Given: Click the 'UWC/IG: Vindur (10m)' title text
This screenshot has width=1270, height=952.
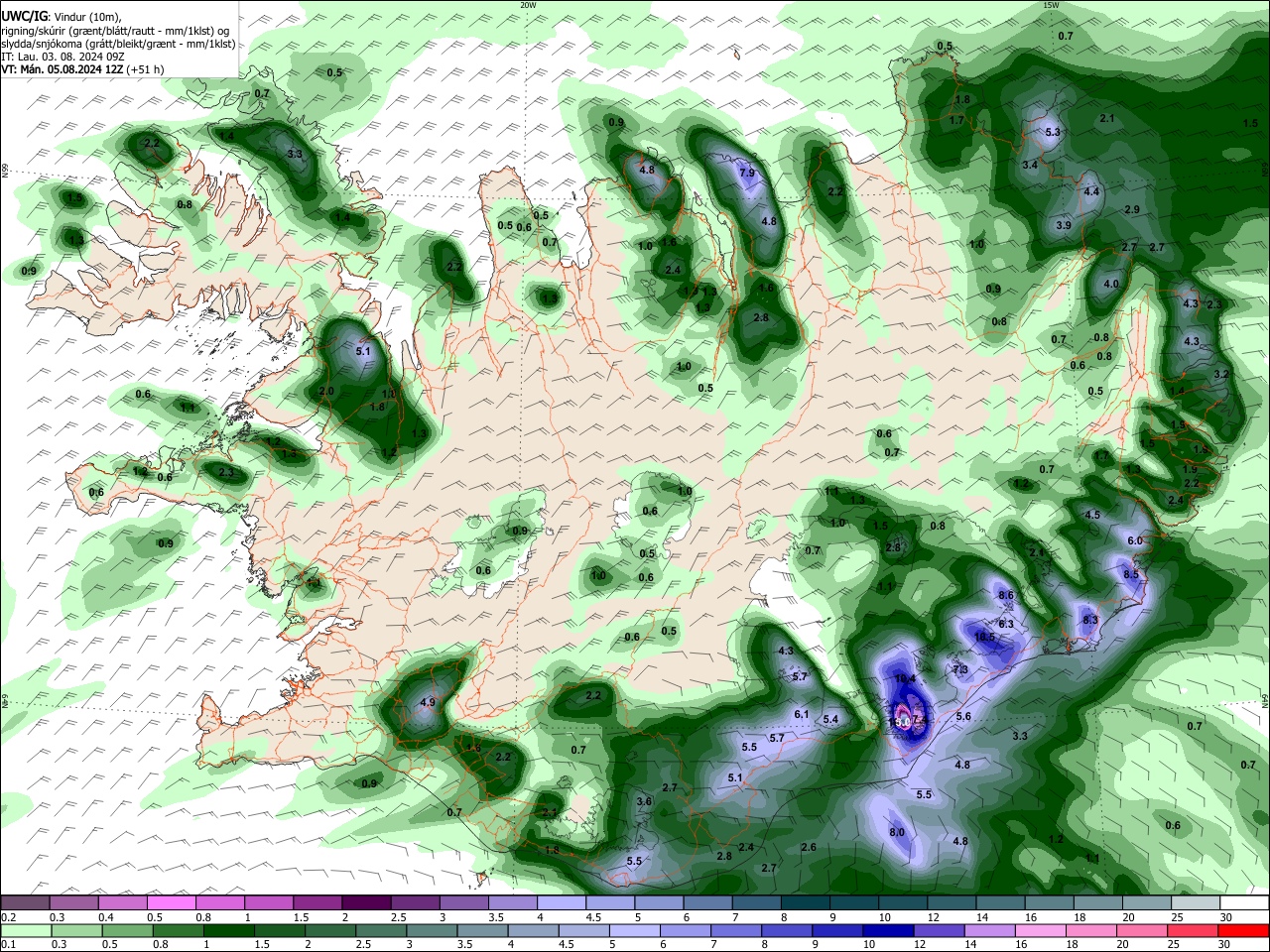Looking at the screenshot, I should pos(62,17).
